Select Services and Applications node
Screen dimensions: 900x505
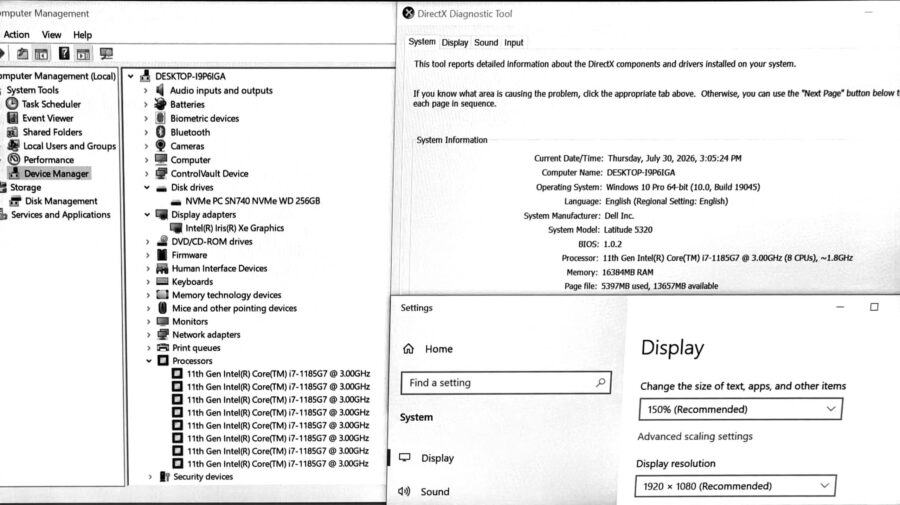tap(60, 215)
